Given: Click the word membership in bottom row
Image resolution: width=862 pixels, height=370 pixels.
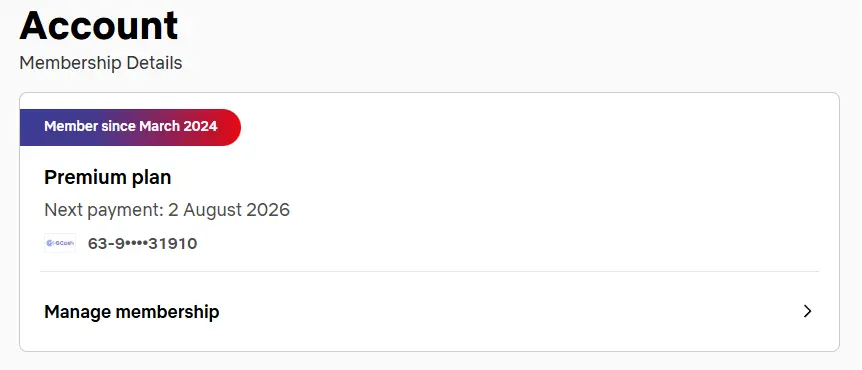Looking at the screenshot, I should [x=167, y=312].
